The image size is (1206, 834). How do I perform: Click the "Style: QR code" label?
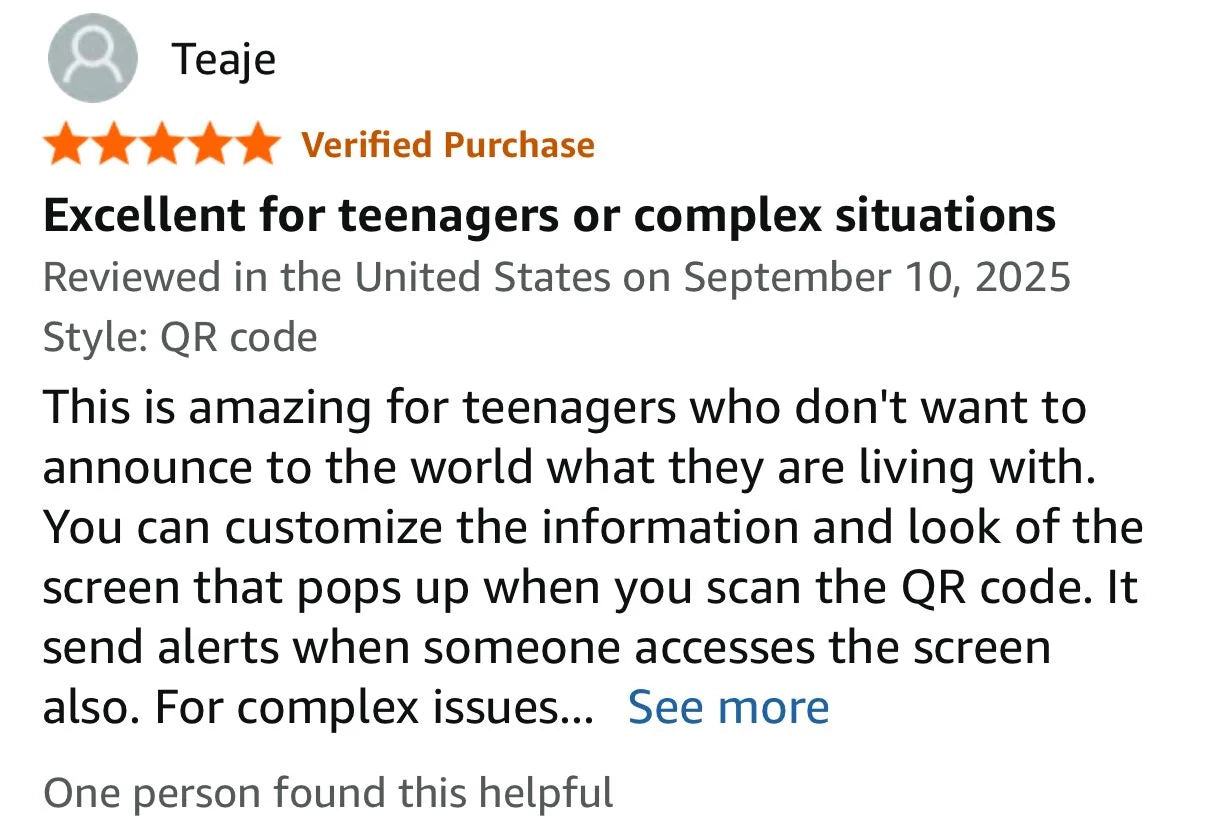pyautogui.click(x=180, y=337)
